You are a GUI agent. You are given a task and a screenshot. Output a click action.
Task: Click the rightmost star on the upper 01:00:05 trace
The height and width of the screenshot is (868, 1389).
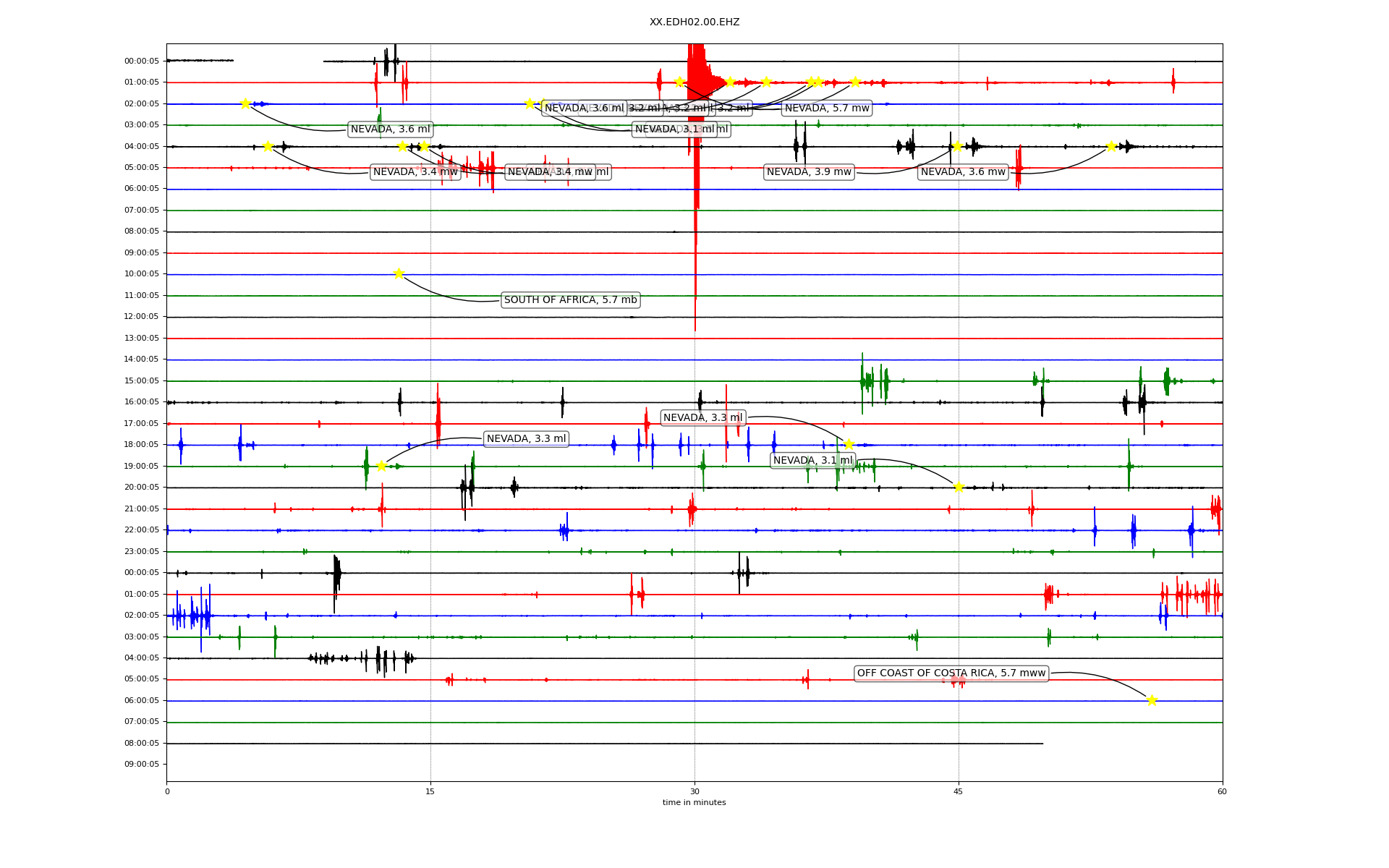coord(854,82)
